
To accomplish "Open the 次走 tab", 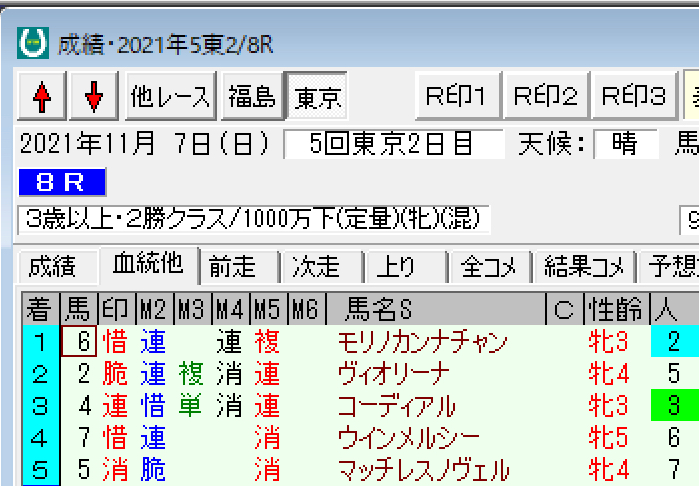I will click(323, 268).
